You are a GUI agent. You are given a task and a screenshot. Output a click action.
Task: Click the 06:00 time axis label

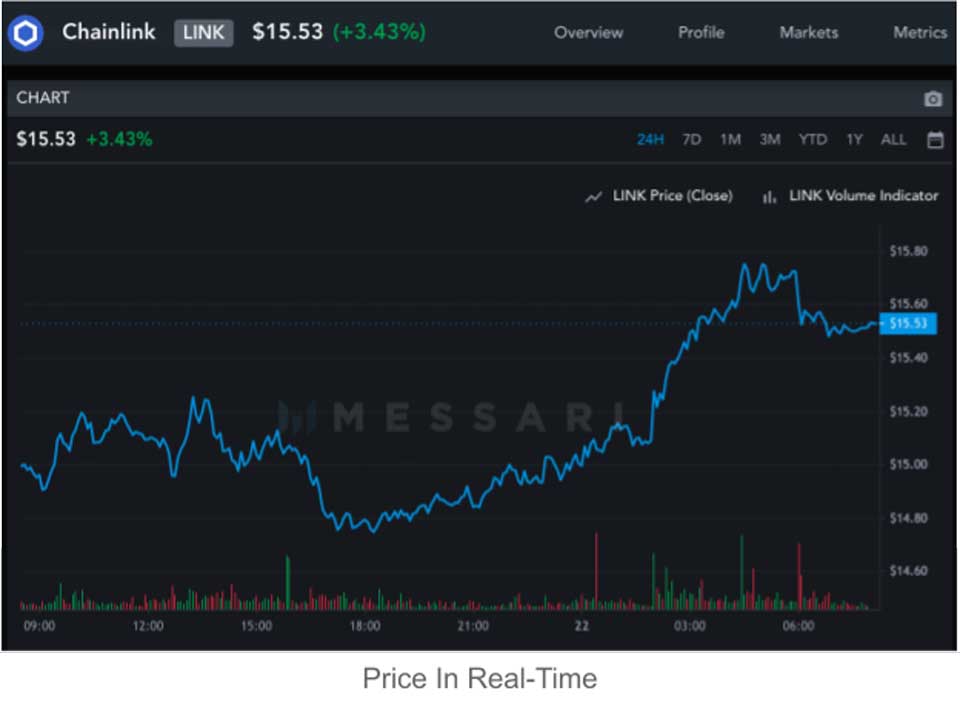click(x=798, y=626)
